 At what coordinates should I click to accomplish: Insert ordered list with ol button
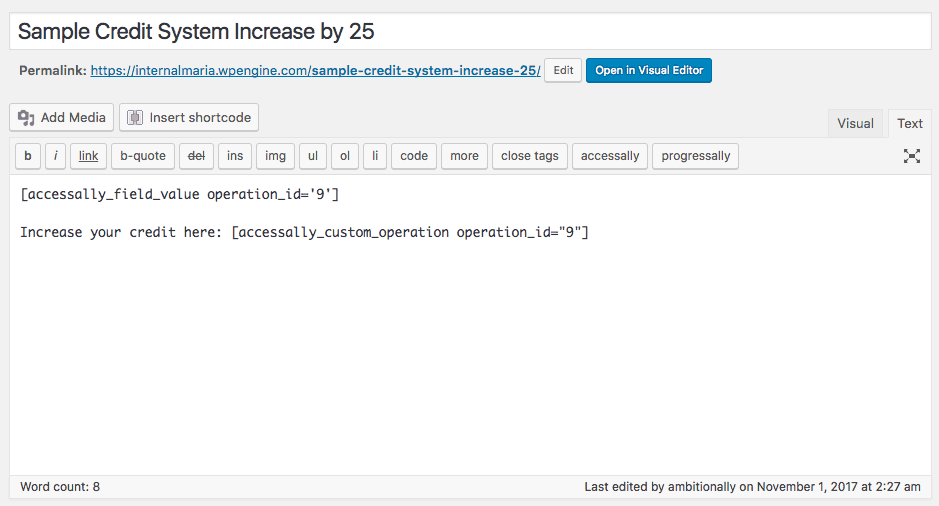[344, 156]
